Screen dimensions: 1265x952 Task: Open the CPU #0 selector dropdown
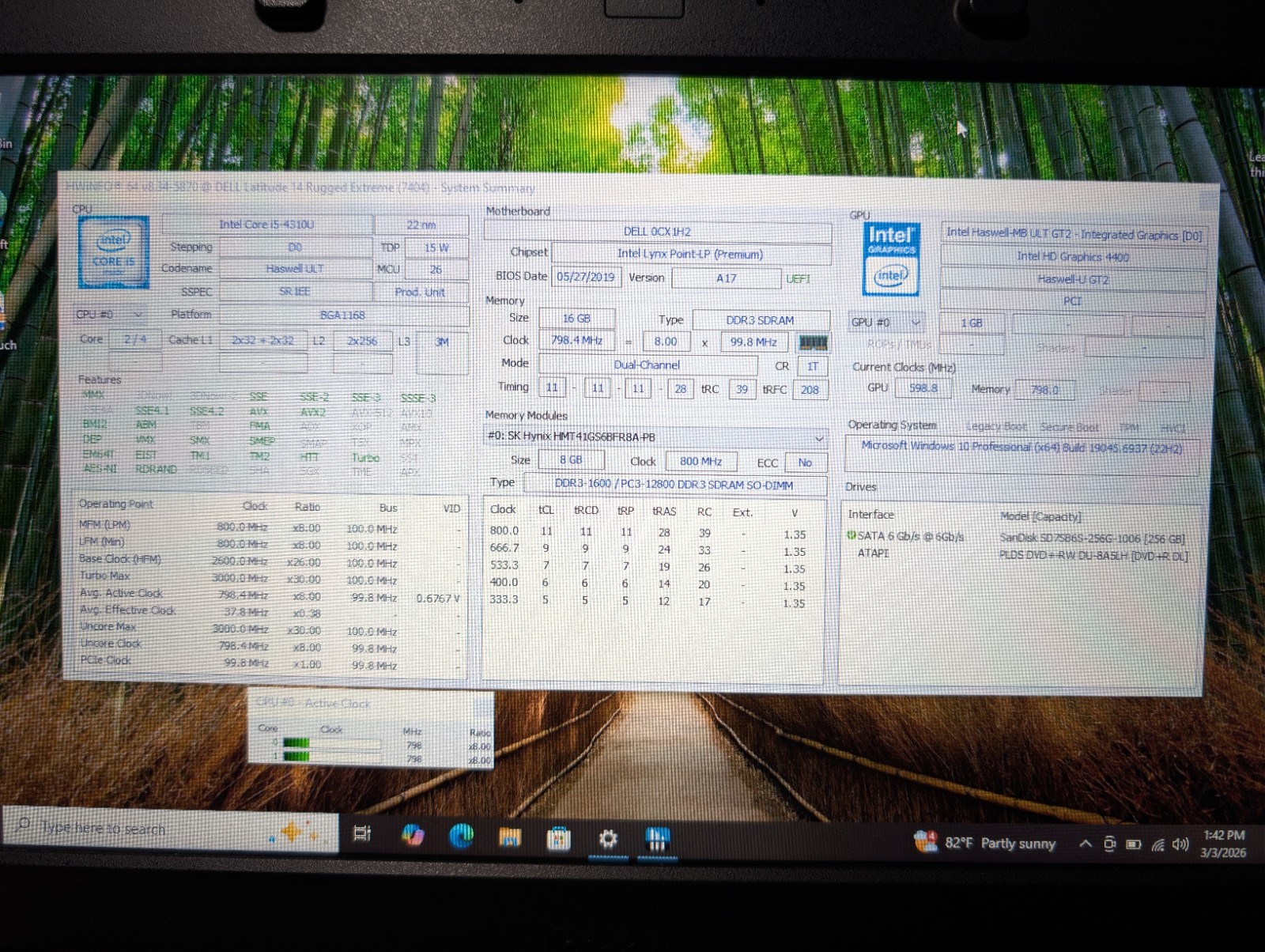110,315
